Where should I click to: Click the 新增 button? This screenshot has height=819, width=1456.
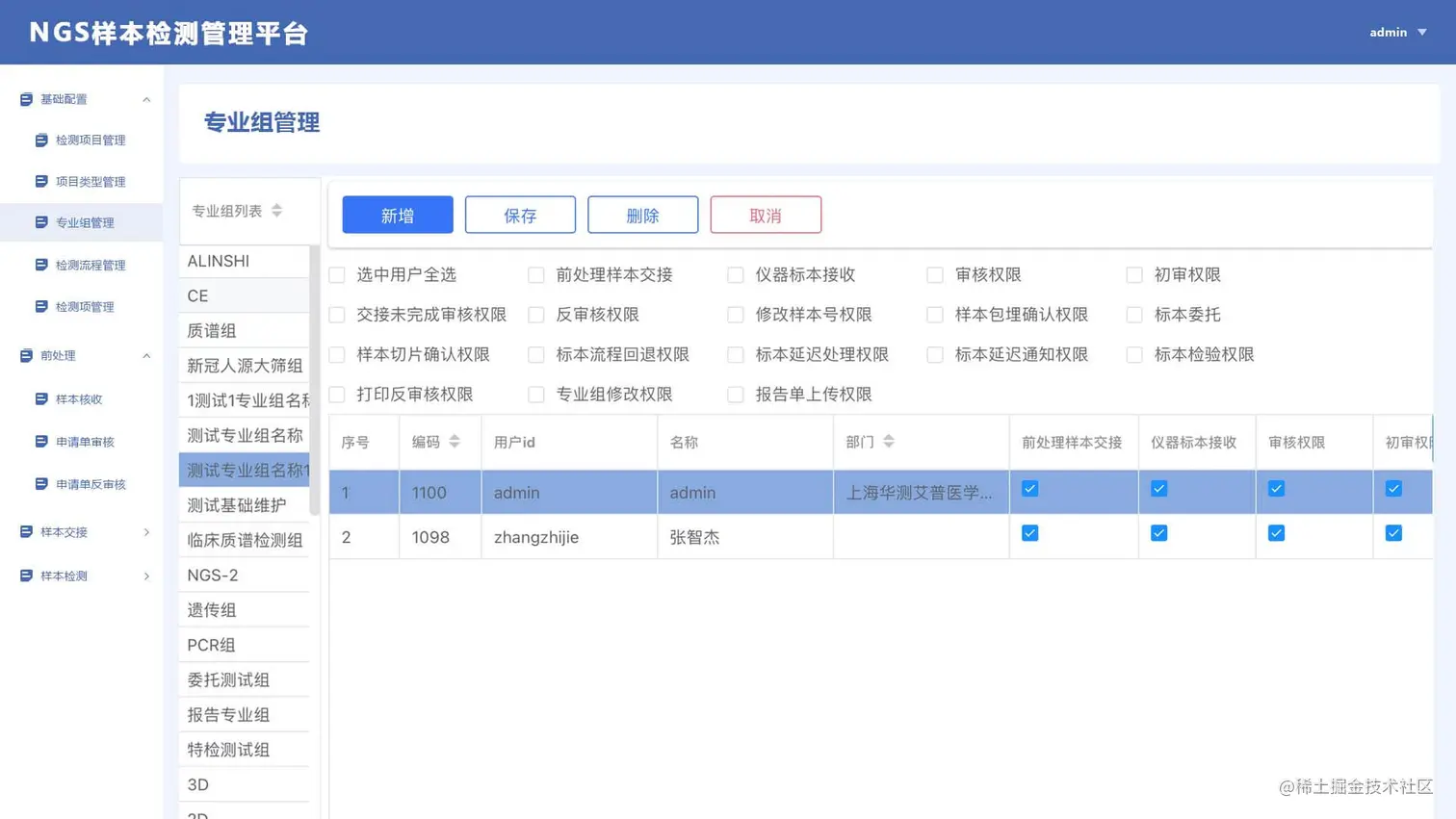397,214
